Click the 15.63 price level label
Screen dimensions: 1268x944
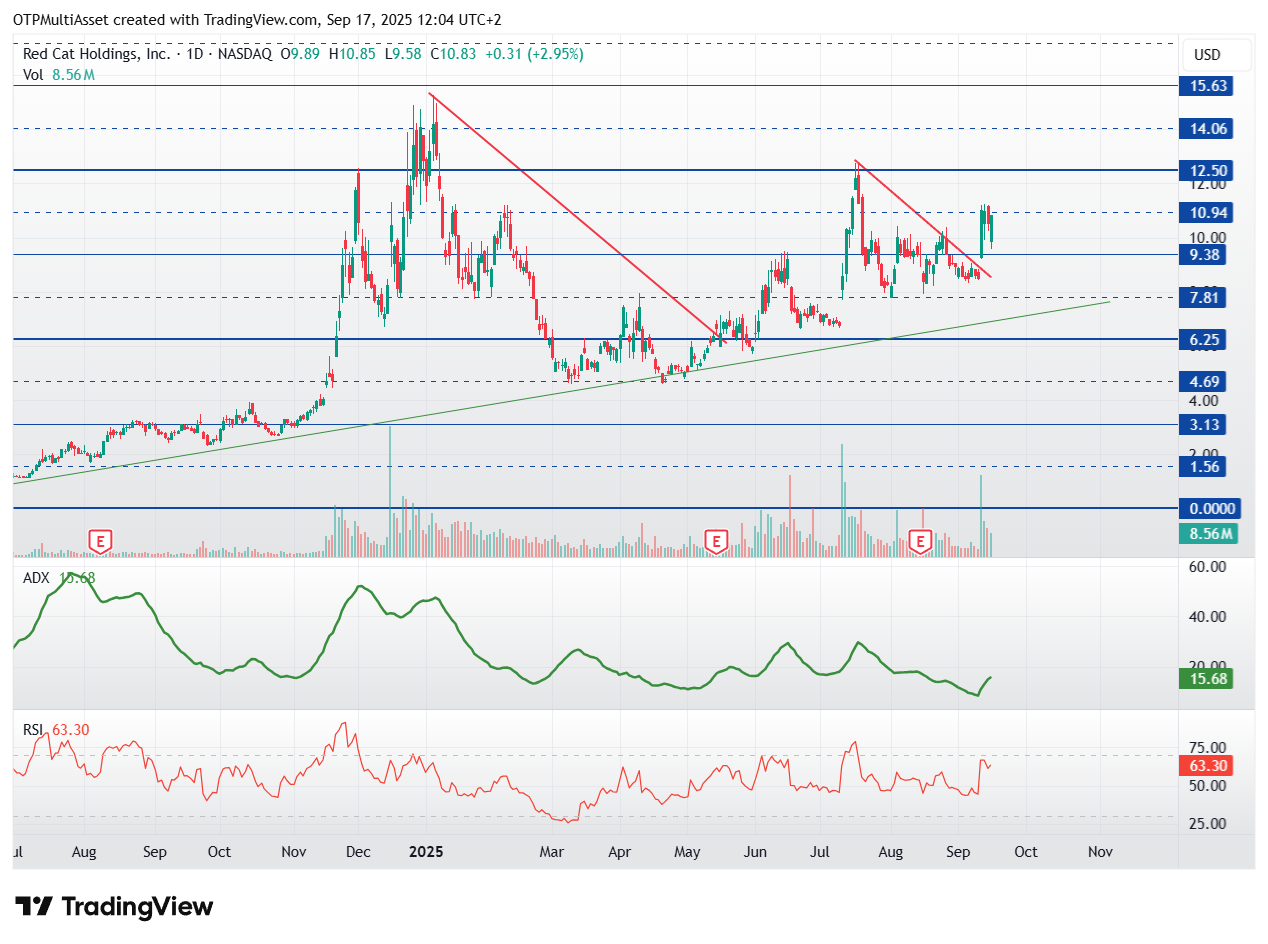1208,86
